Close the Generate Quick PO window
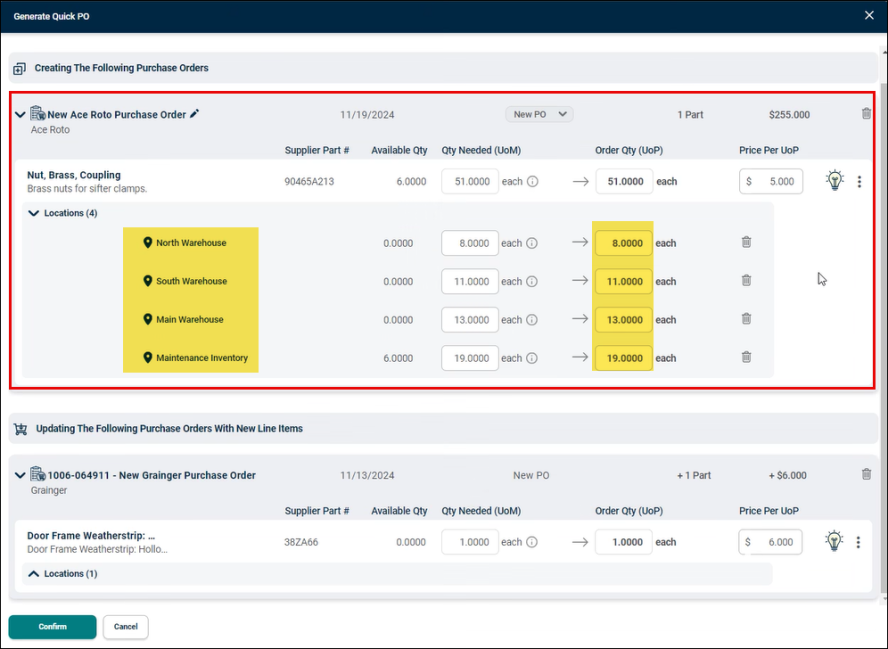This screenshot has width=888, height=649. pyautogui.click(x=869, y=15)
